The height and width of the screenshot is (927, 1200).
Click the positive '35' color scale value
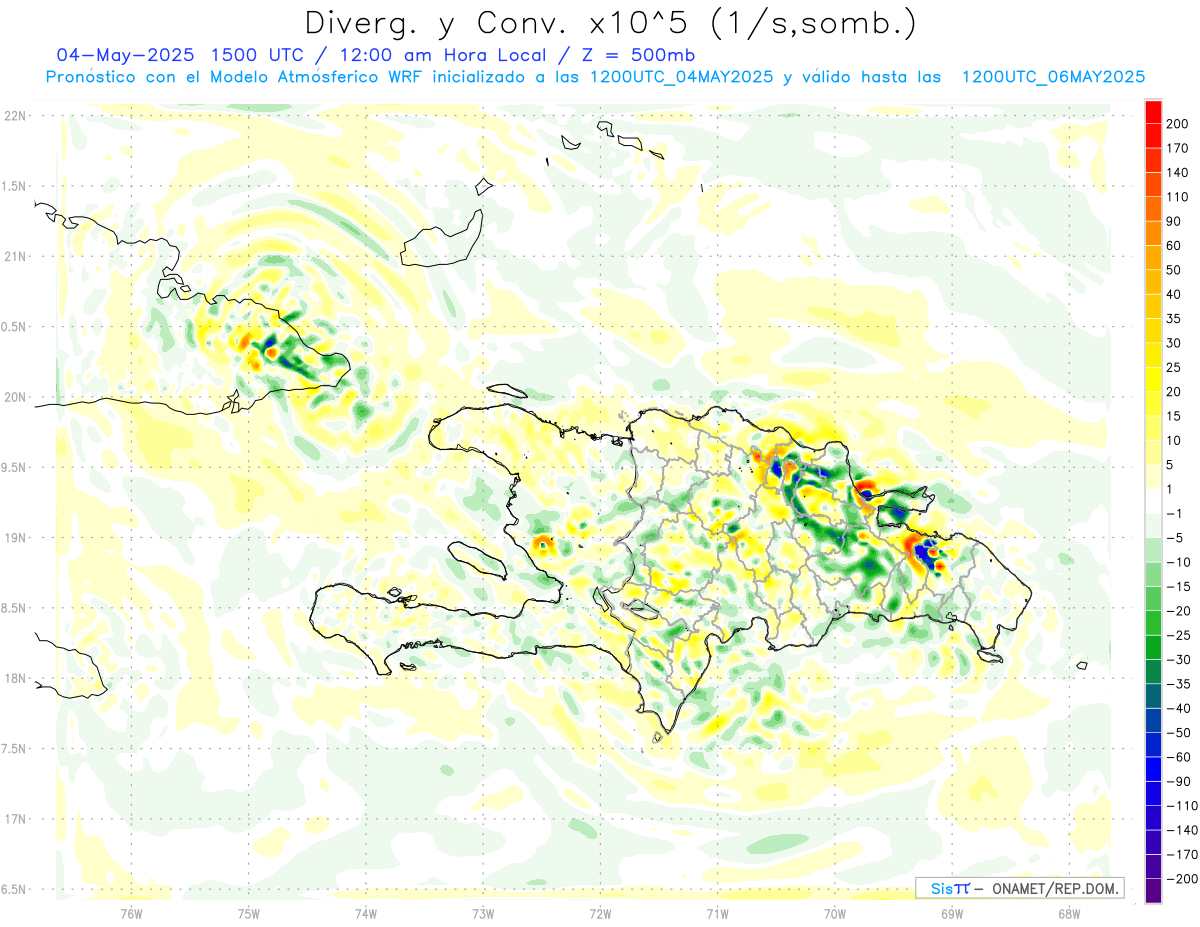(1174, 319)
